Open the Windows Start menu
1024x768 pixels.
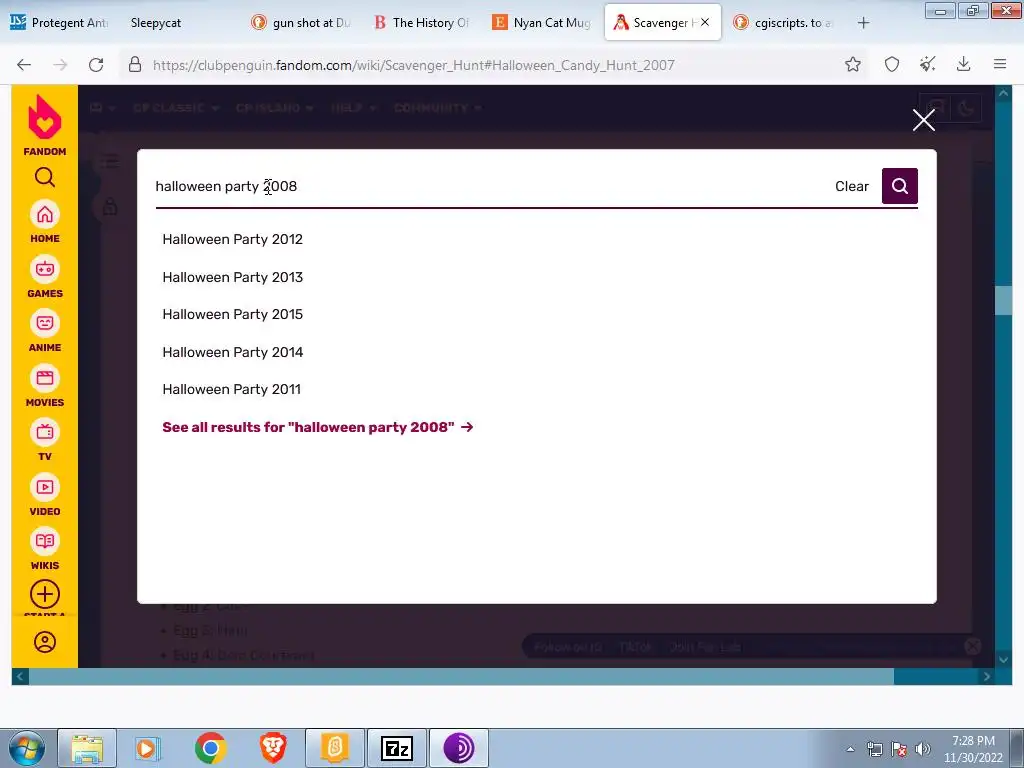pyautogui.click(x=25, y=748)
